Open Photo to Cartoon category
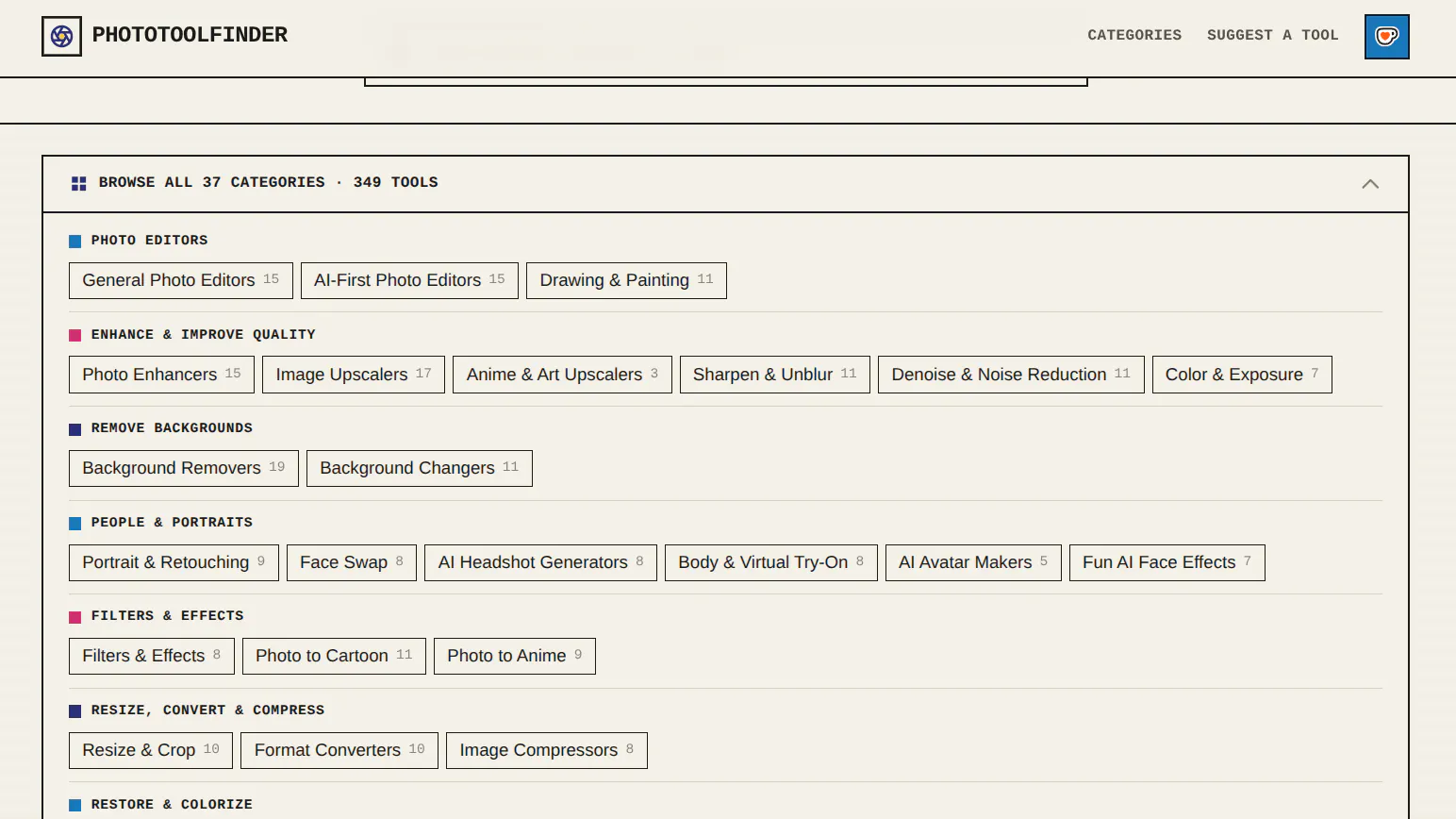This screenshot has height=819, width=1456. point(334,656)
